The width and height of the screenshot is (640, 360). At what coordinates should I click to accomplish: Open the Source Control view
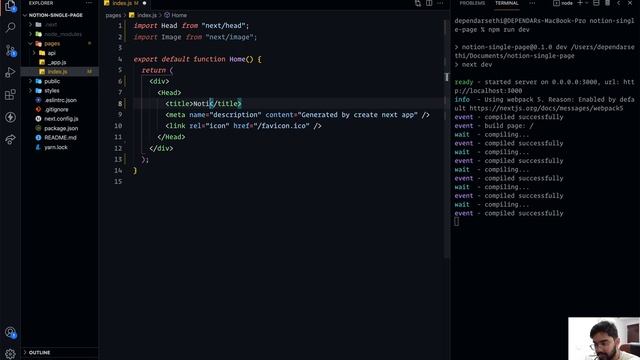pyautogui.click(x=10, y=50)
